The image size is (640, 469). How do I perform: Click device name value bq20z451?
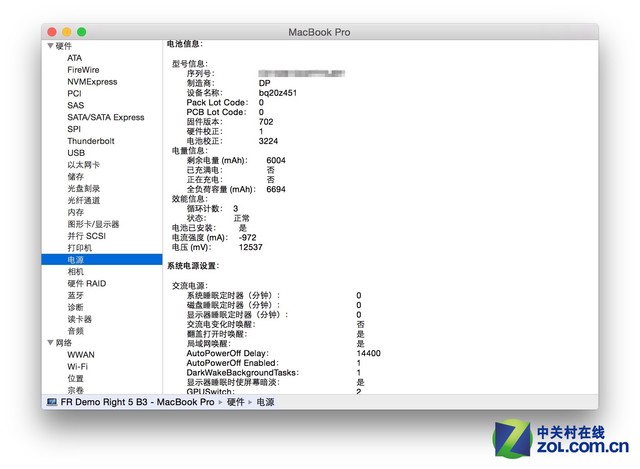pos(278,93)
